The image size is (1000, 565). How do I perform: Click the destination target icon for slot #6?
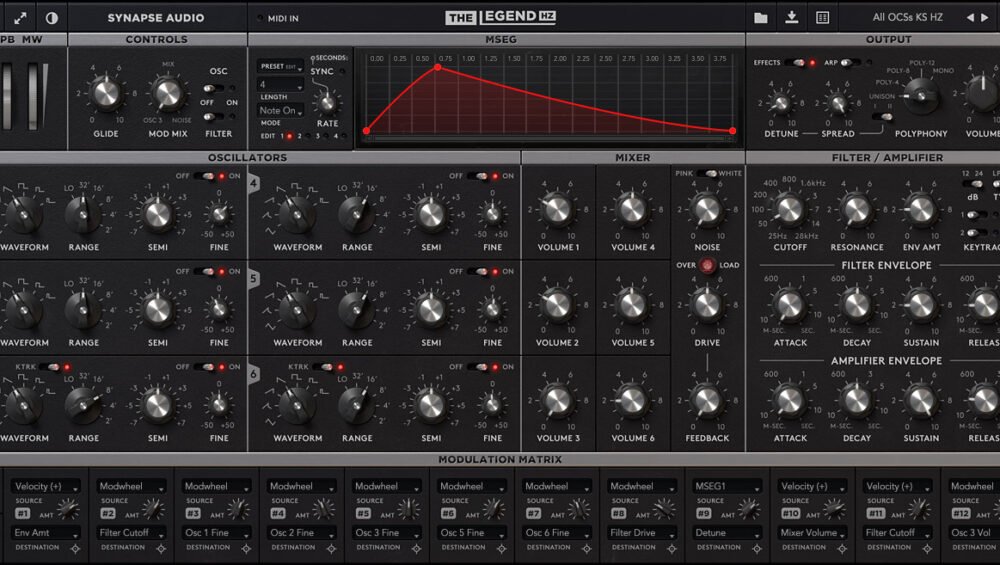pos(501,548)
